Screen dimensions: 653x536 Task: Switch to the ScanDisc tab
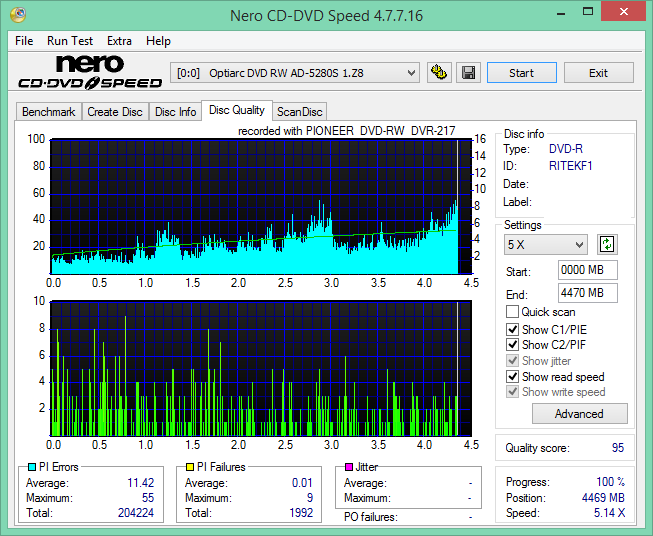[299, 112]
